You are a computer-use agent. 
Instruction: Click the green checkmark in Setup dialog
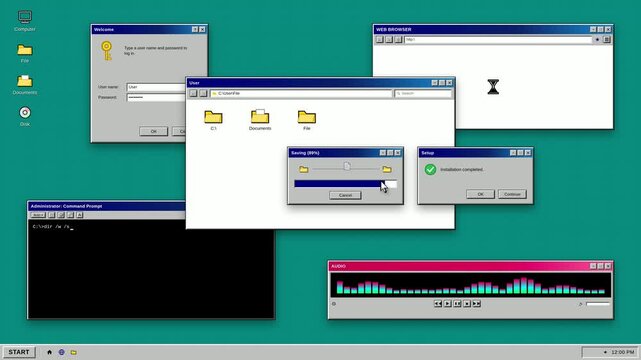[x=430, y=169]
